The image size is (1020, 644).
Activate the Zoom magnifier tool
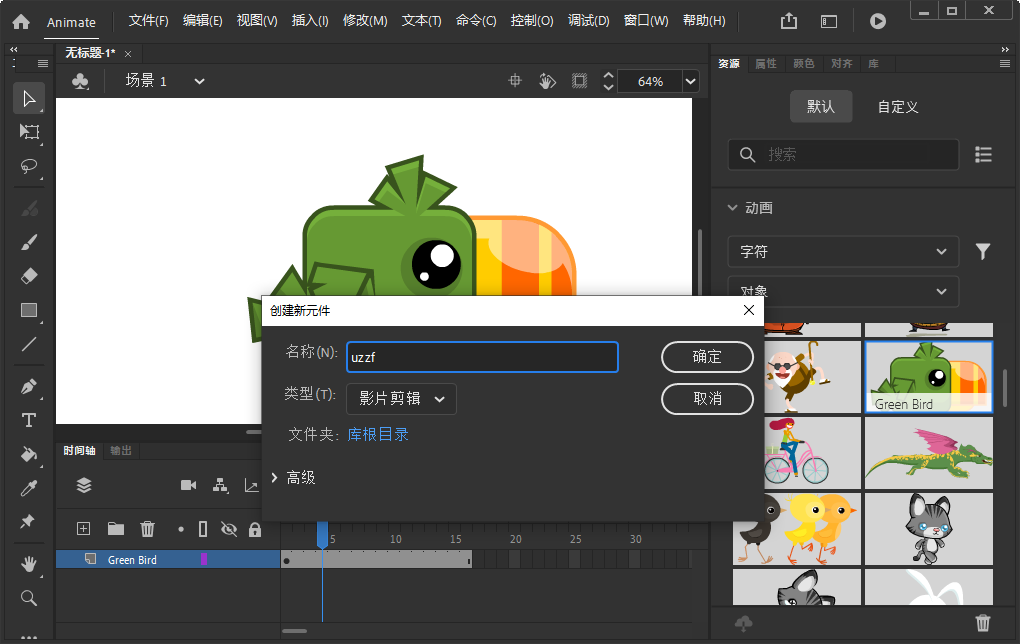point(28,598)
